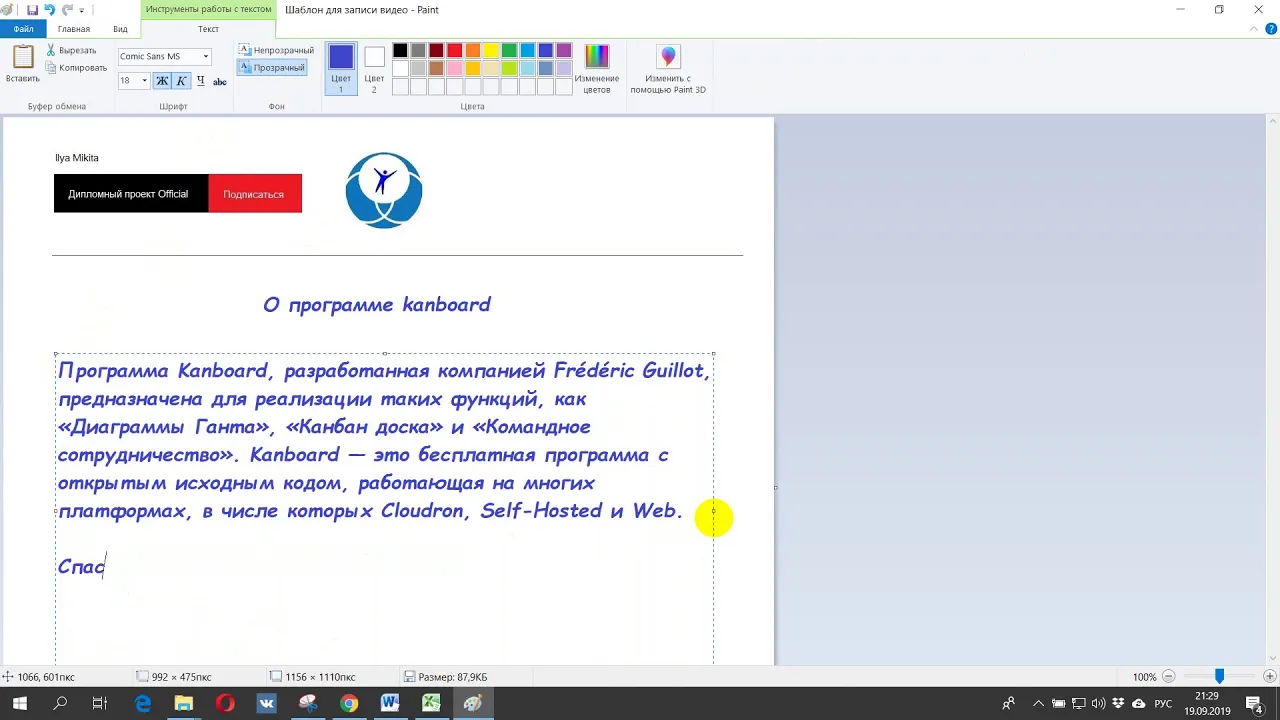Select the Color 1 (Цвет 1) box

tap(341, 69)
